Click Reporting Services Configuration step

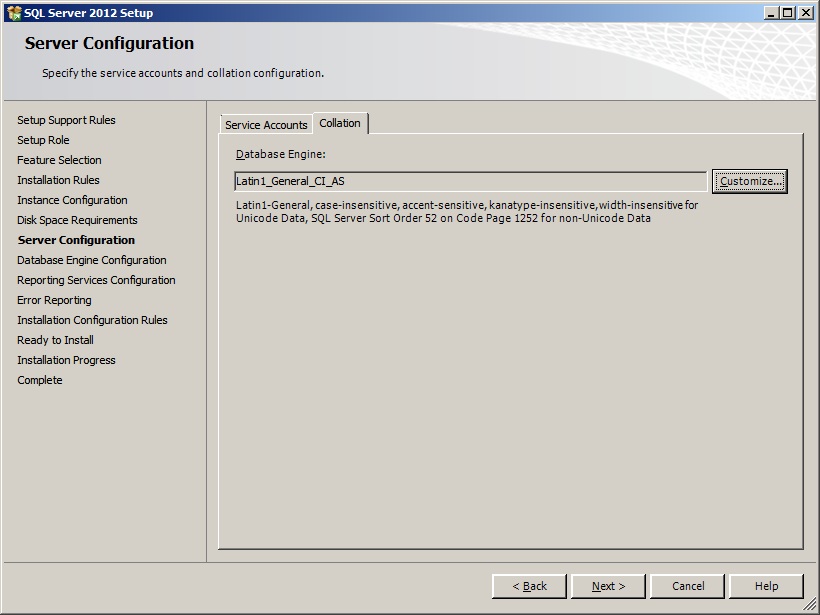click(96, 280)
